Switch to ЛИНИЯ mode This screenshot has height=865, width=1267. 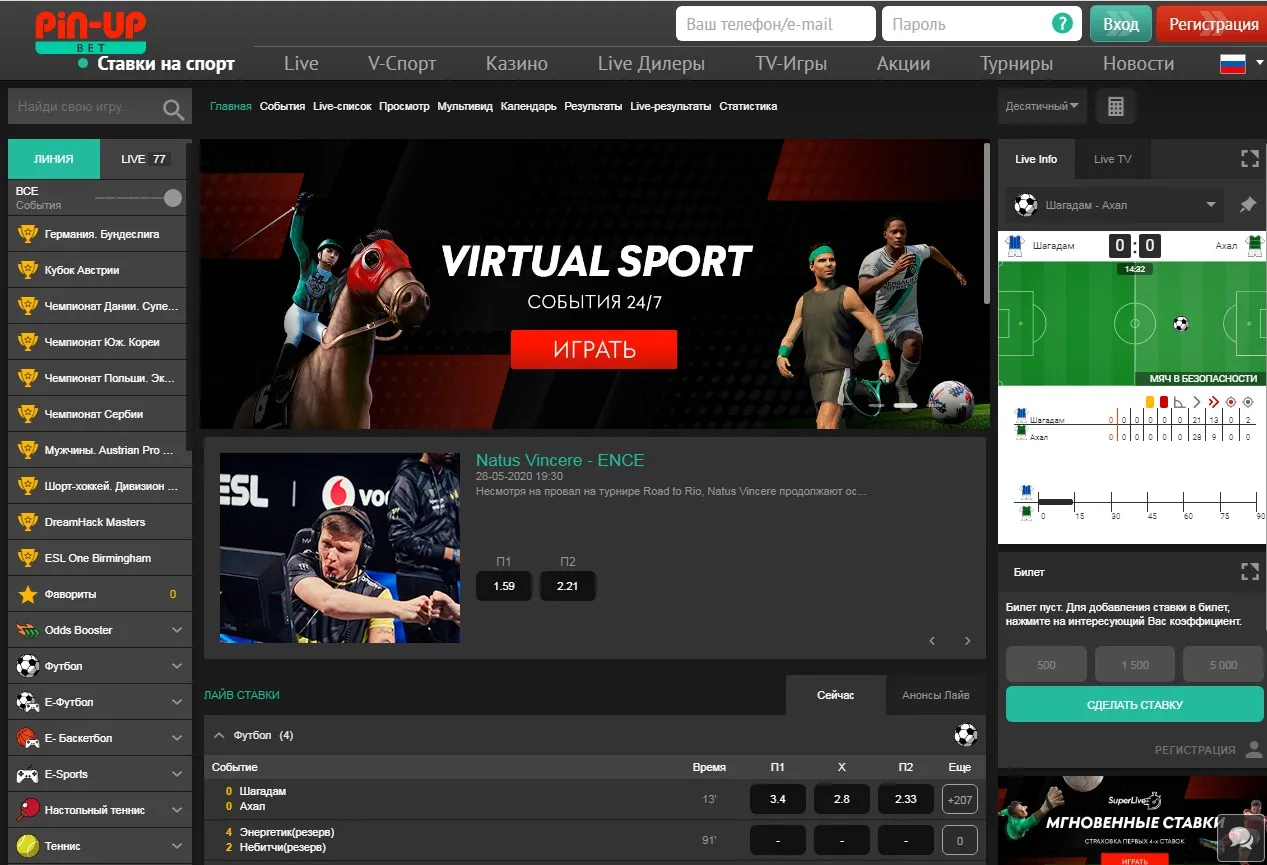point(54,159)
